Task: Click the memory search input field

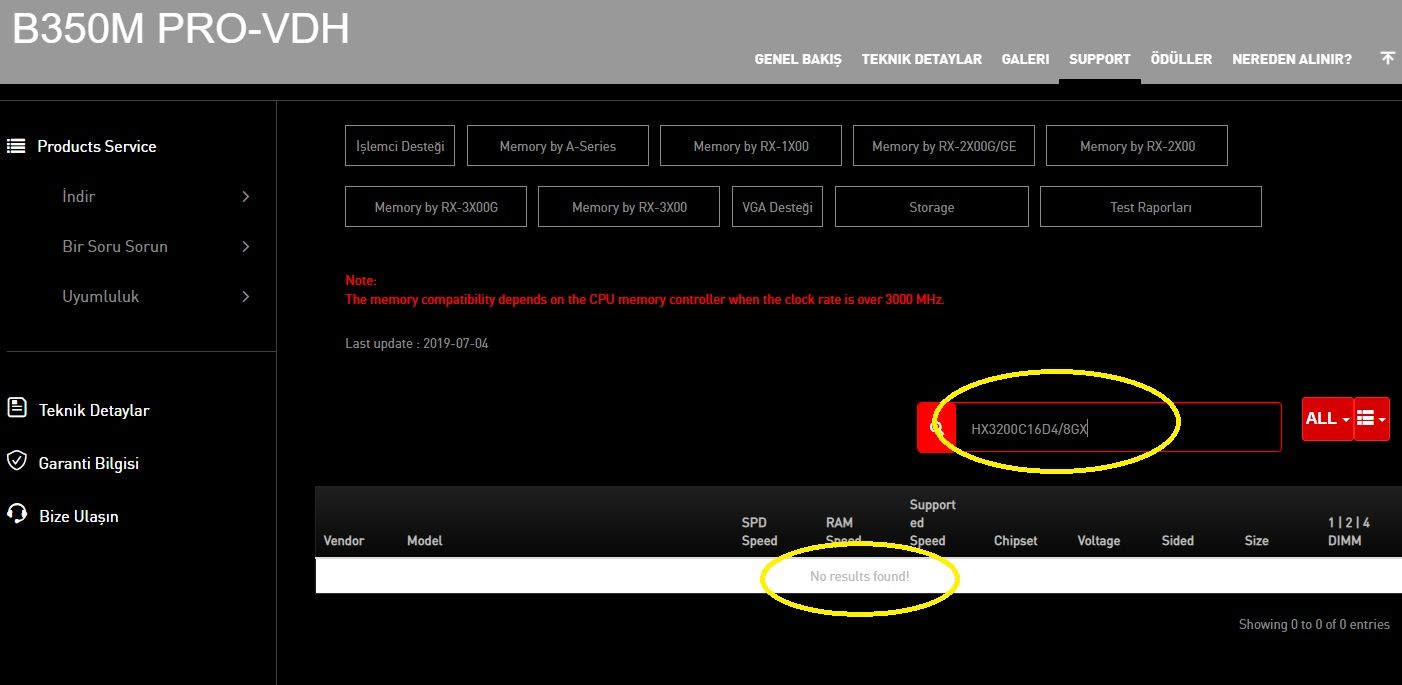Action: coord(1118,428)
